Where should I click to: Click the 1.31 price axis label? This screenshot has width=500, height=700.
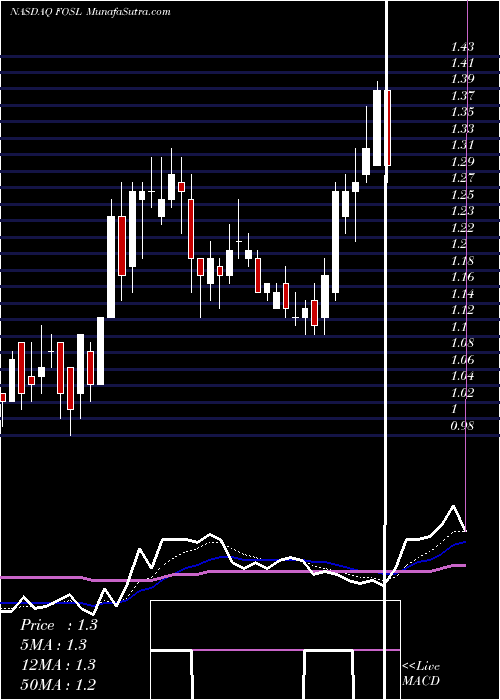point(462,146)
